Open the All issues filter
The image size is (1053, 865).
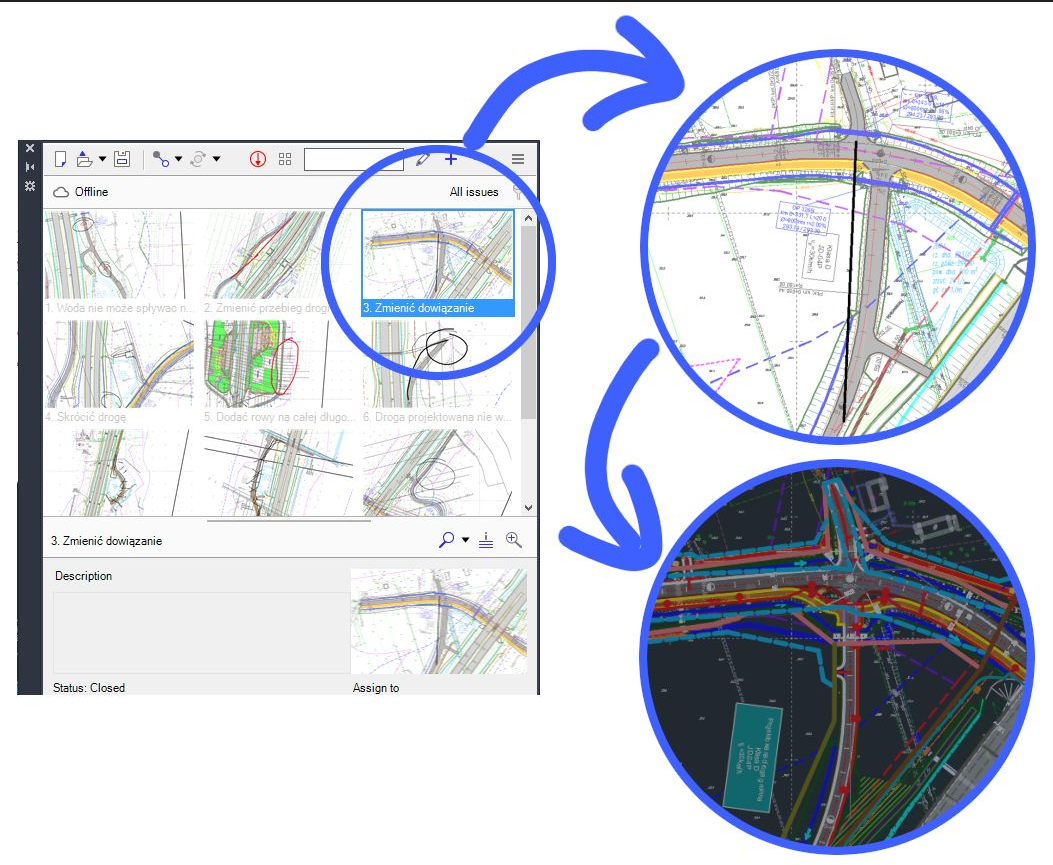(474, 192)
